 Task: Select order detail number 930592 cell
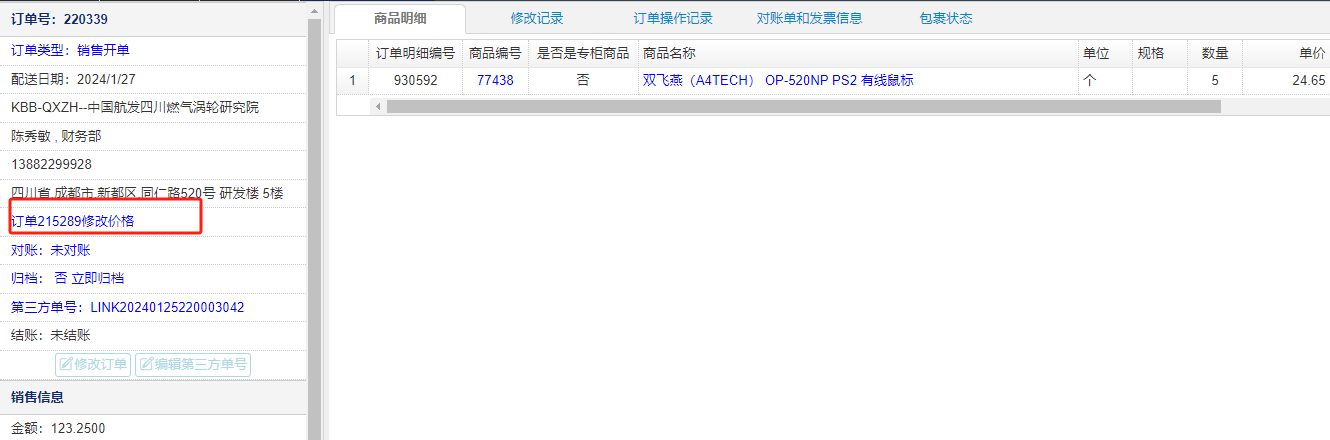[415, 80]
